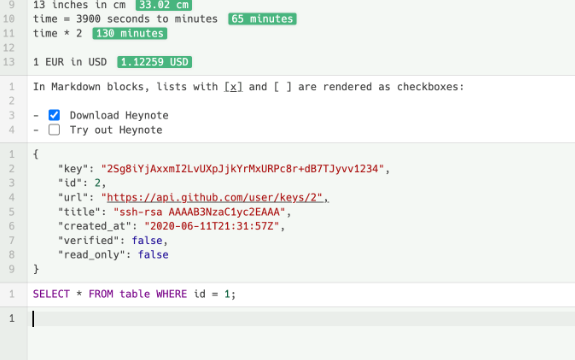The image size is (575, 360).
Task: Click the 33.02 cm result badge
Action: 164,5
